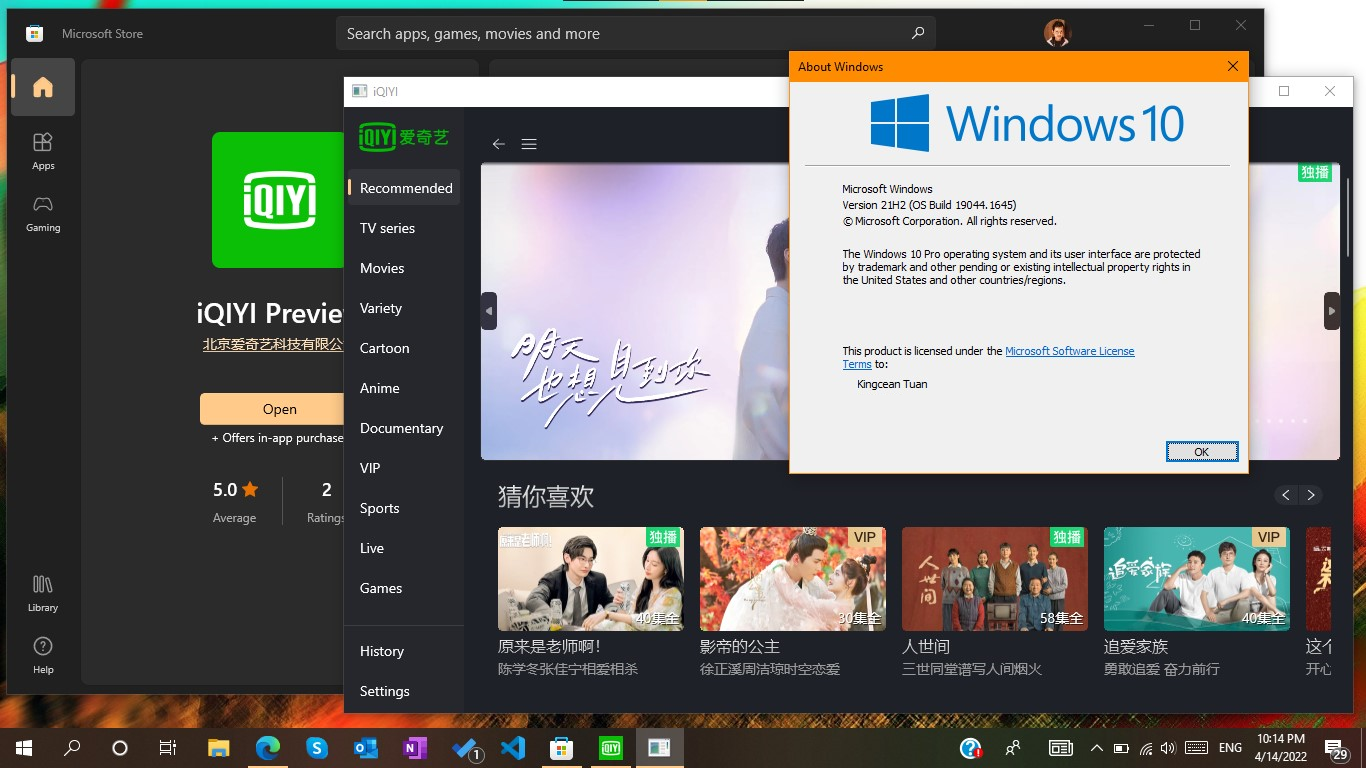Click the right arrow on the banner carousel
The image size is (1366, 768).
click(x=1331, y=311)
